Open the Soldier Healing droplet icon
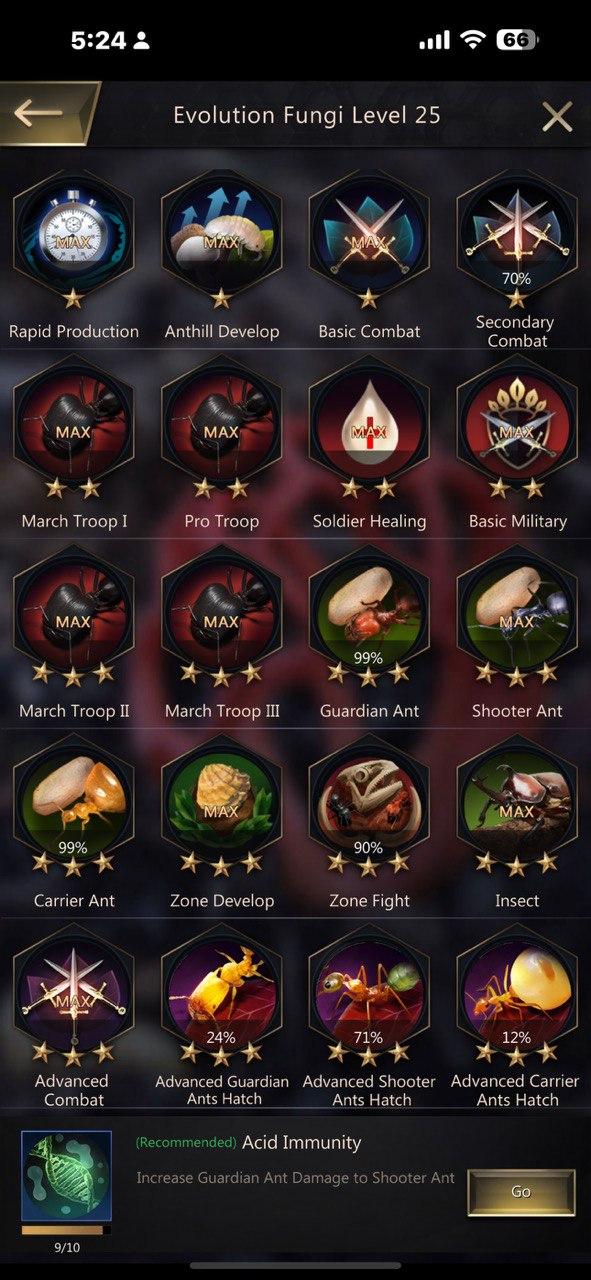The image size is (591, 1280). click(x=369, y=428)
